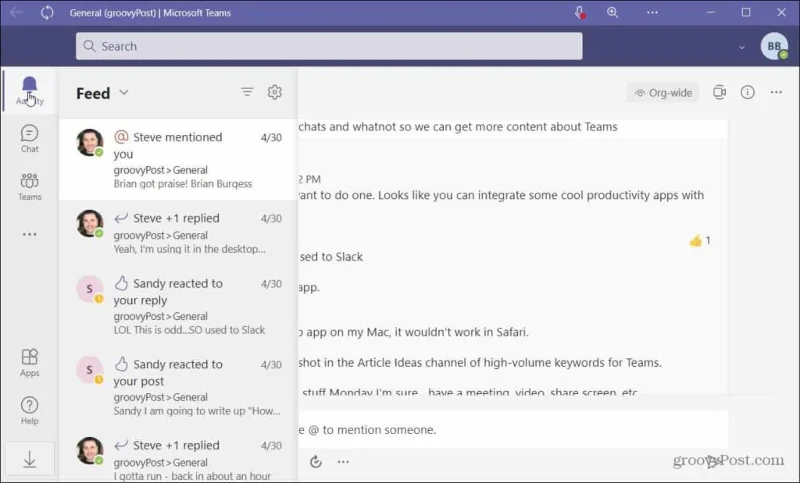Click message mentioning Safari on Mac
The width and height of the screenshot is (800, 483).
coord(413,332)
